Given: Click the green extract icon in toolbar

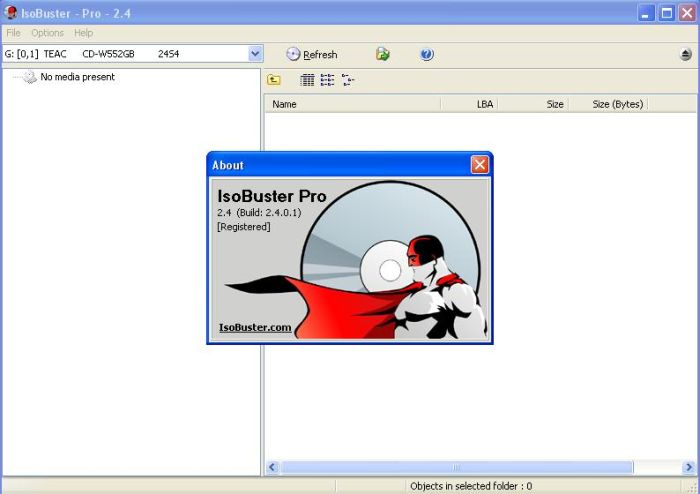Looking at the screenshot, I should point(383,54).
